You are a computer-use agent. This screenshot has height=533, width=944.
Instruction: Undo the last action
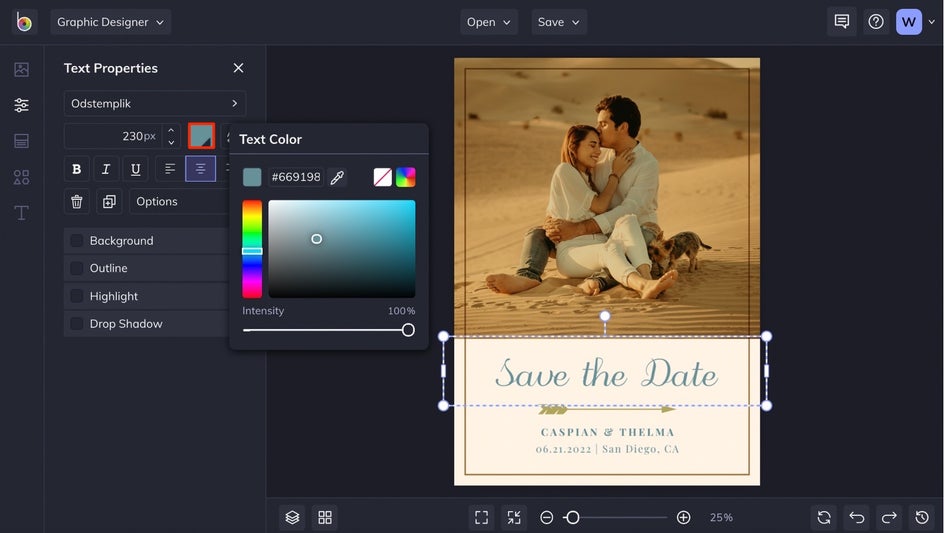857,517
